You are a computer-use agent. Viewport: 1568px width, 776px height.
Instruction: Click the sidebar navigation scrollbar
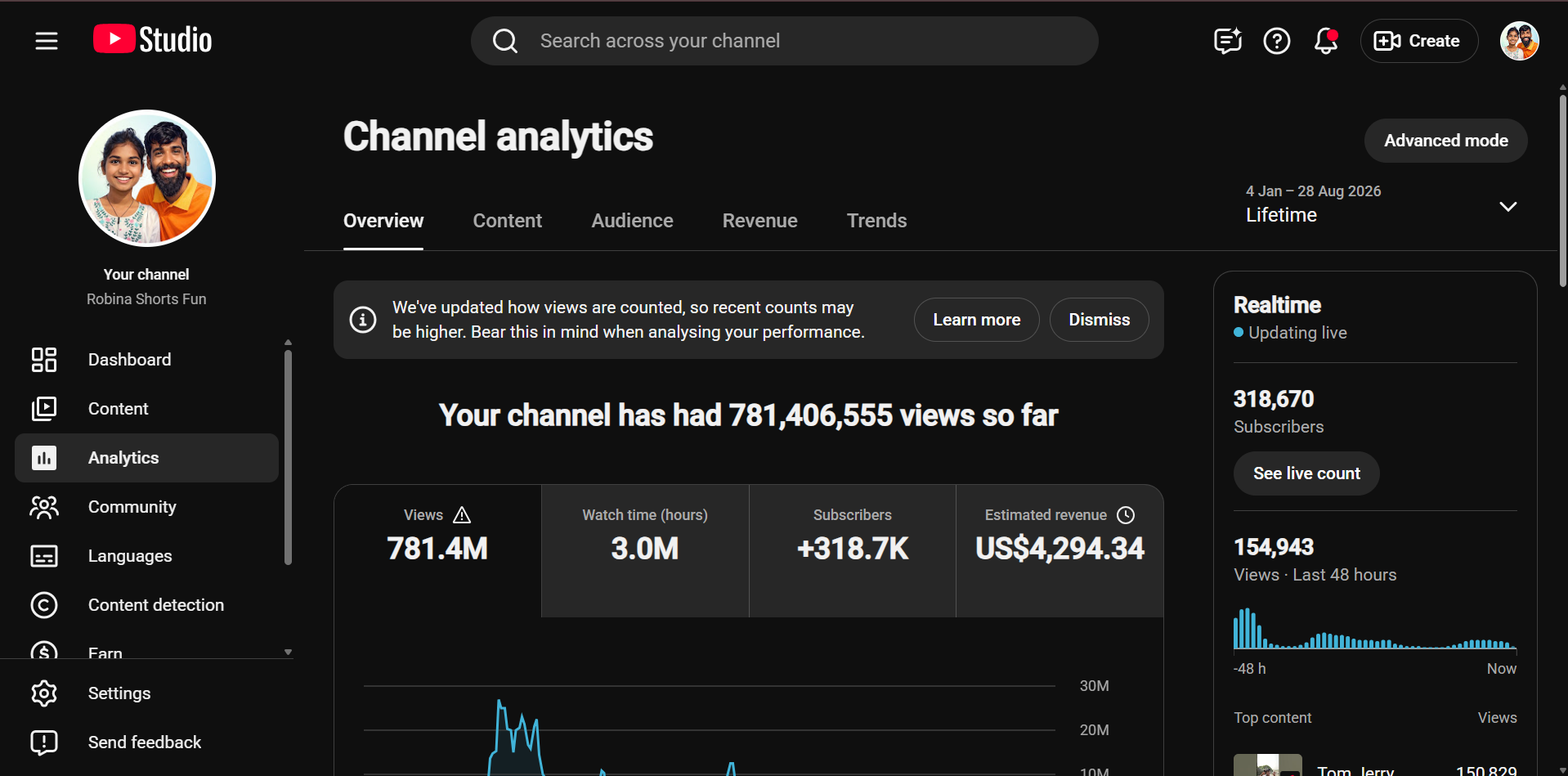(288, 458)
